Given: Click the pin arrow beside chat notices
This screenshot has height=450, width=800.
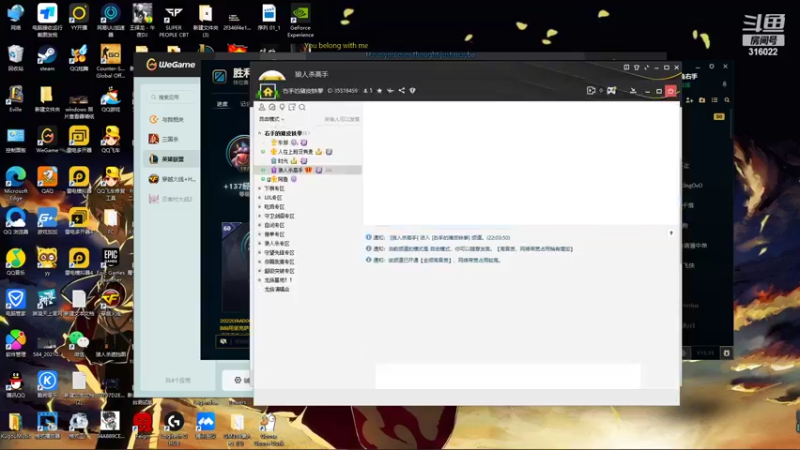Looking at the screenshot, I should coord(671,233).
